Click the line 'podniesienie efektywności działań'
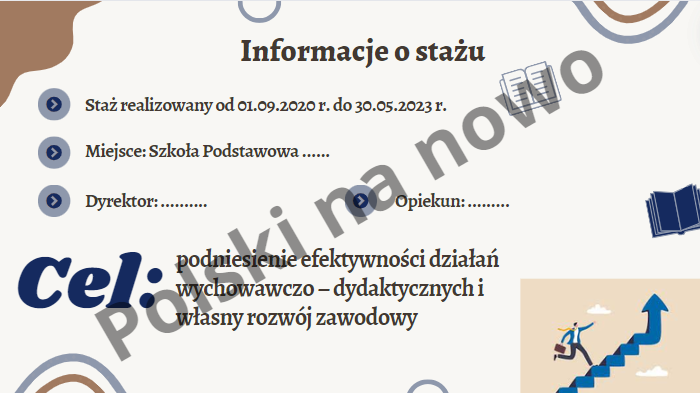700x393 pixels. 338,260
